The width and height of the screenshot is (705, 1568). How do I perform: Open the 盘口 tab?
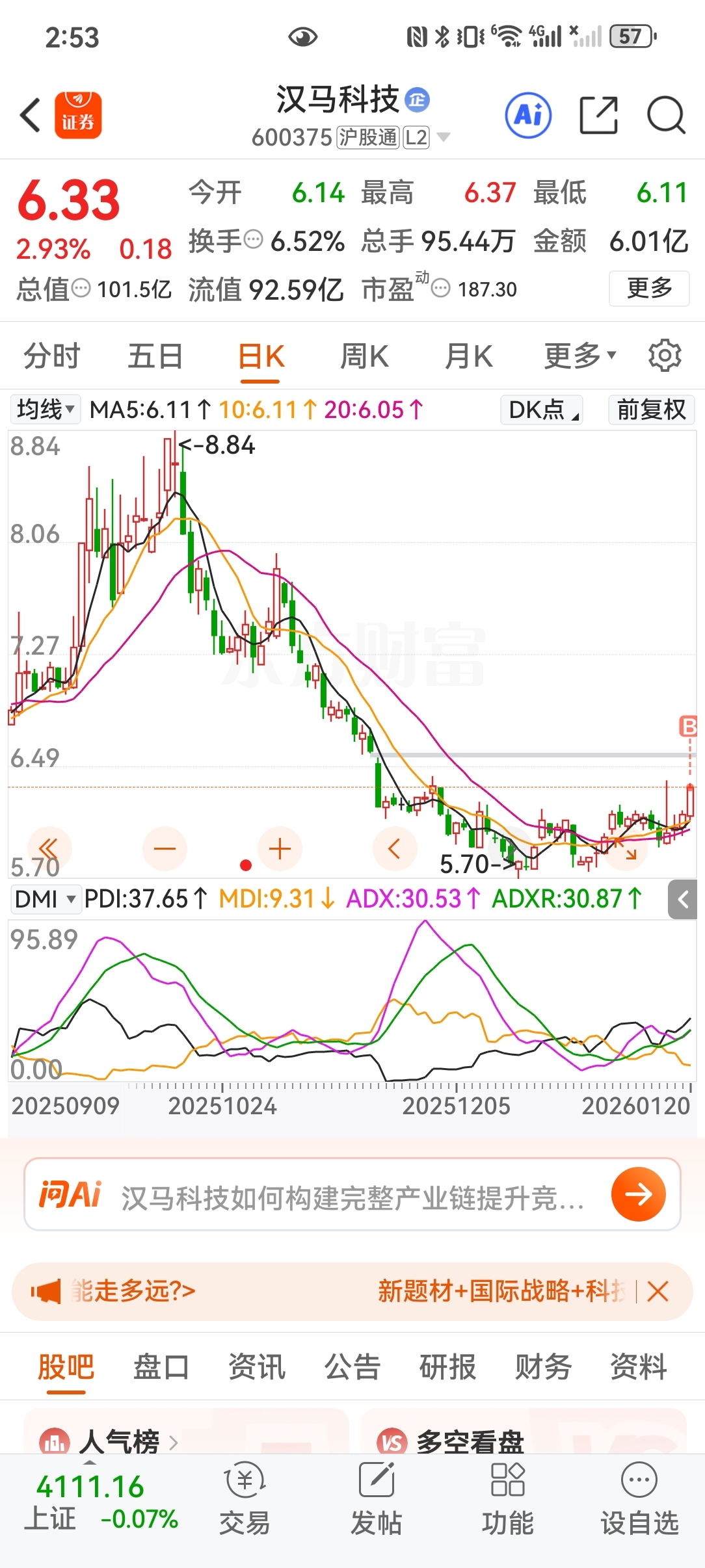pyautogui.click(x=161, y=1366)
